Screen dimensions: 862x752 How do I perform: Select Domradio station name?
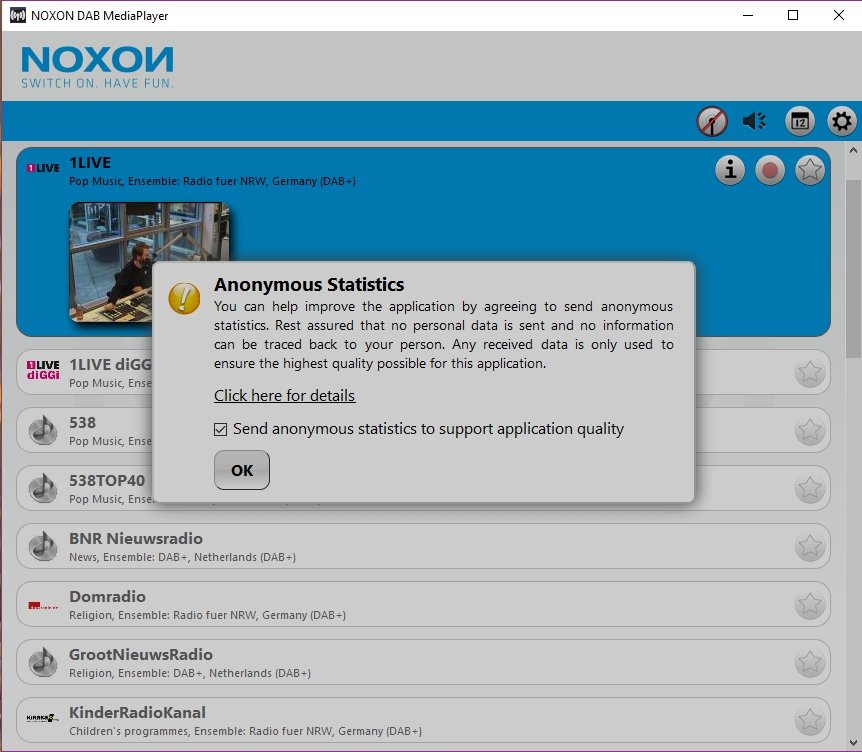pos(107,596)
